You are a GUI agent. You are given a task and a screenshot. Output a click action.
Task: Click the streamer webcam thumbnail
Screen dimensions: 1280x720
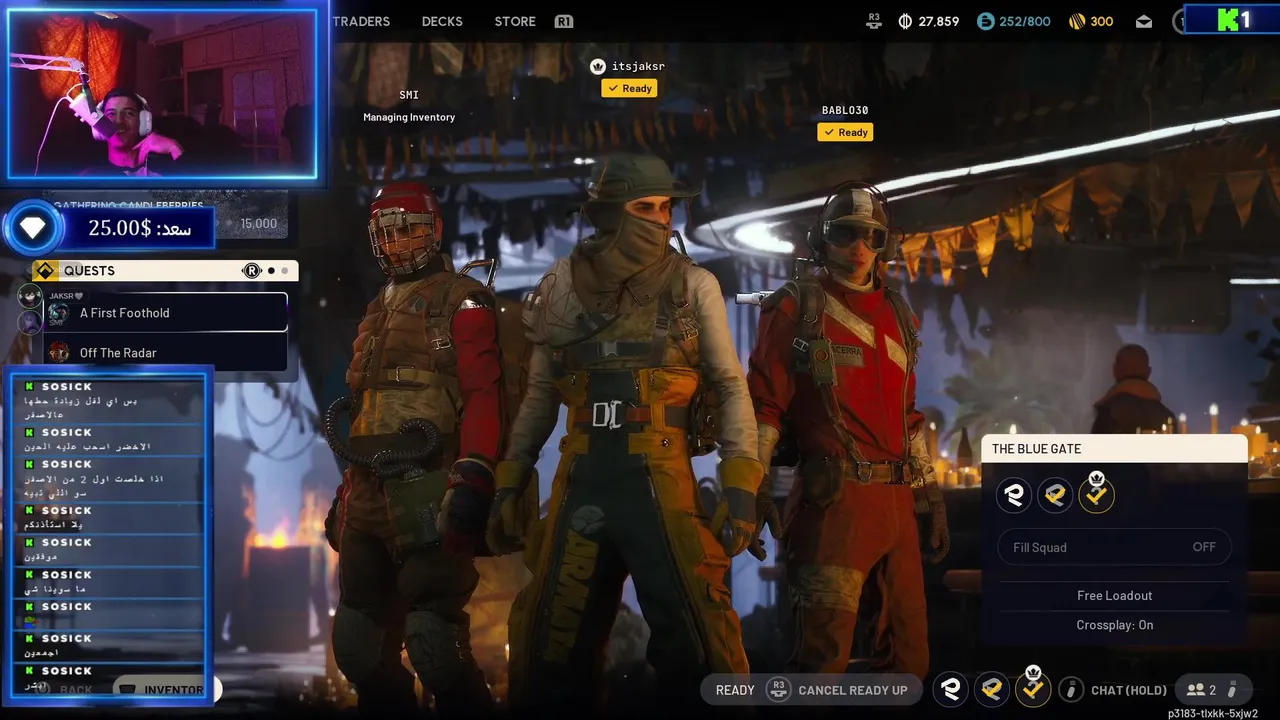pyautogui.click(x=161, y=93)
